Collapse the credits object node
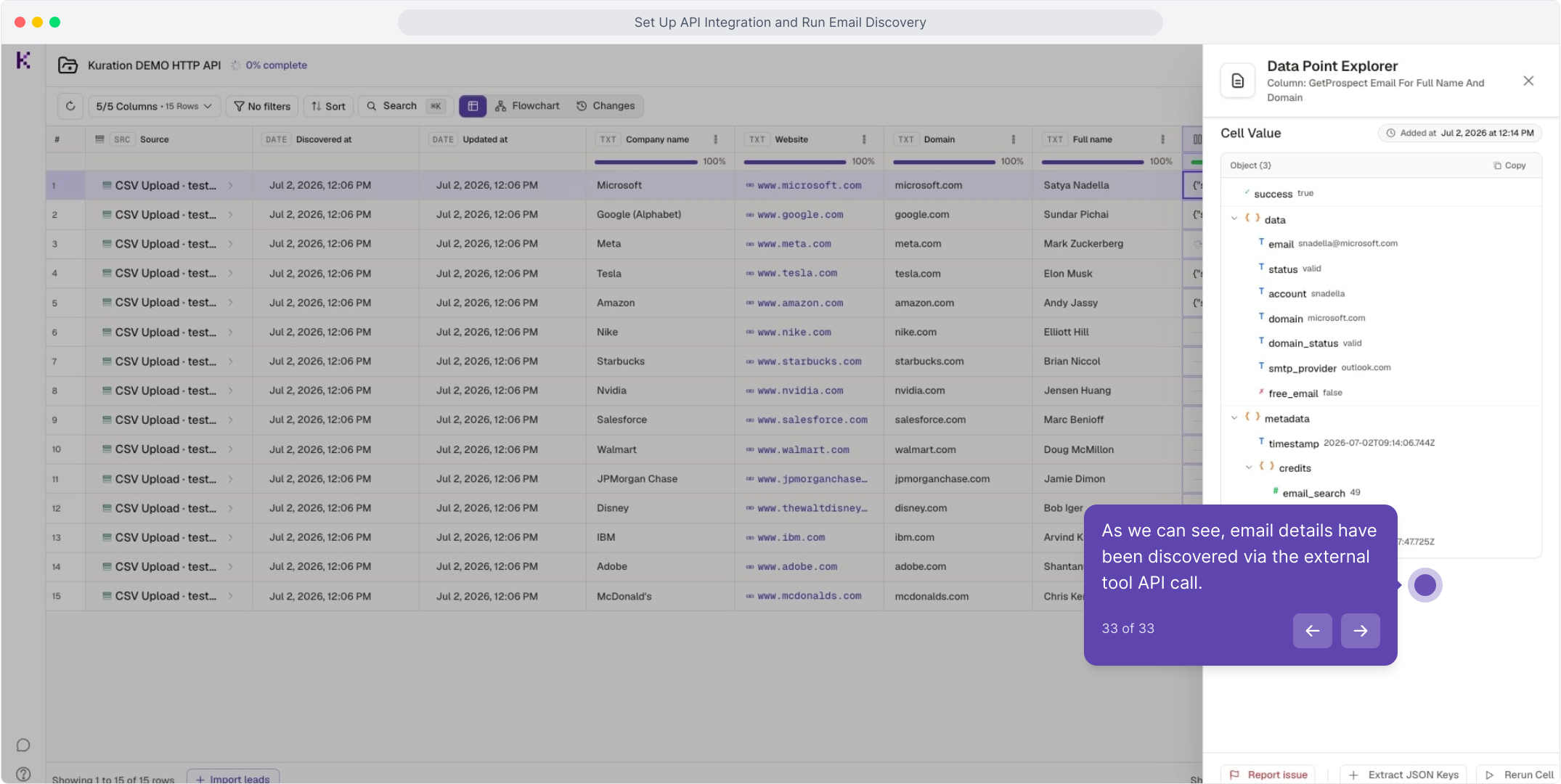The image size is (1561, 784). pos(1249,467)
